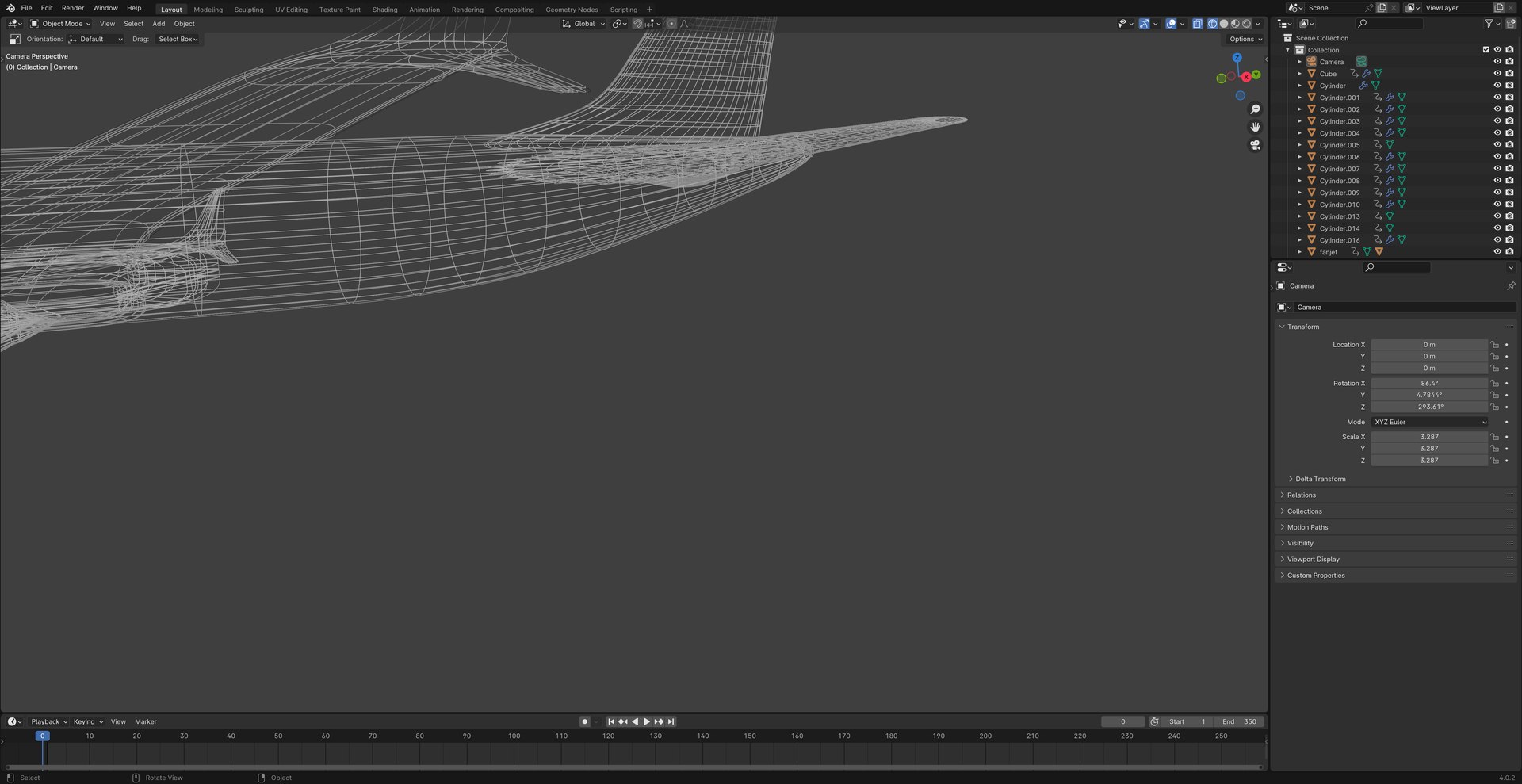Expand Cylinder.007 in Outliner tree

pyautogui.click(x=1299, y=169)
